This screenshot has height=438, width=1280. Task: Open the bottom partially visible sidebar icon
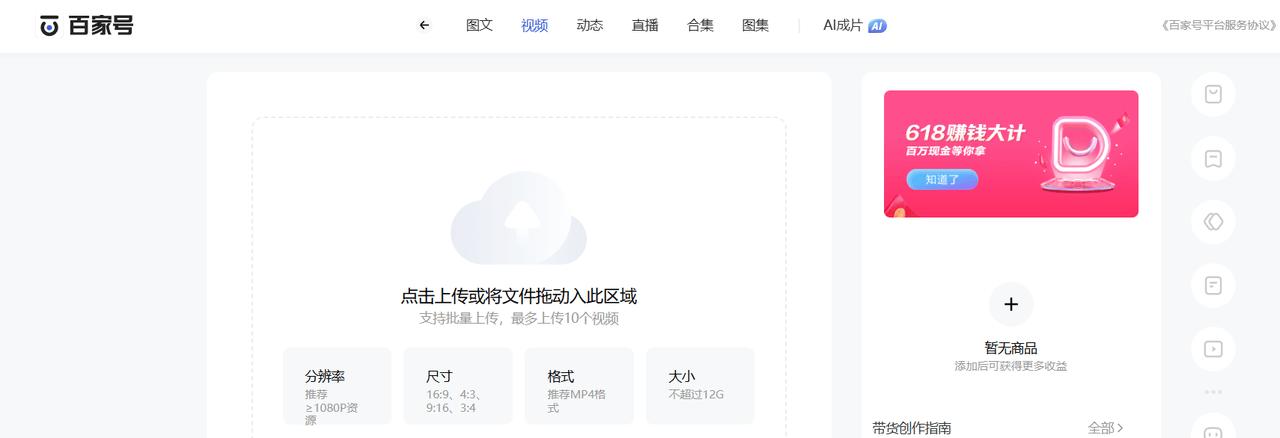(1213, 427)
